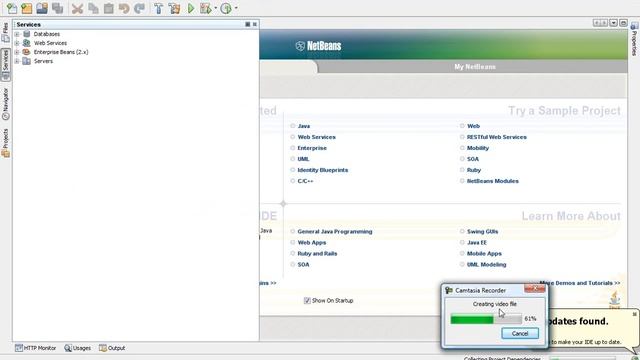Click the Redo arrow icon
640x360 pixels.
tap(140, 8)
